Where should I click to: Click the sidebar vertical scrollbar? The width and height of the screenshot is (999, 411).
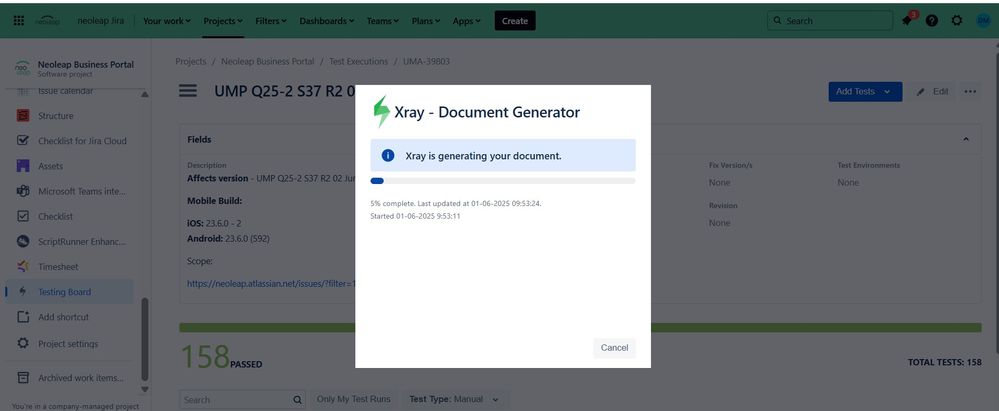pyautogui.click(x=145, y=339)
